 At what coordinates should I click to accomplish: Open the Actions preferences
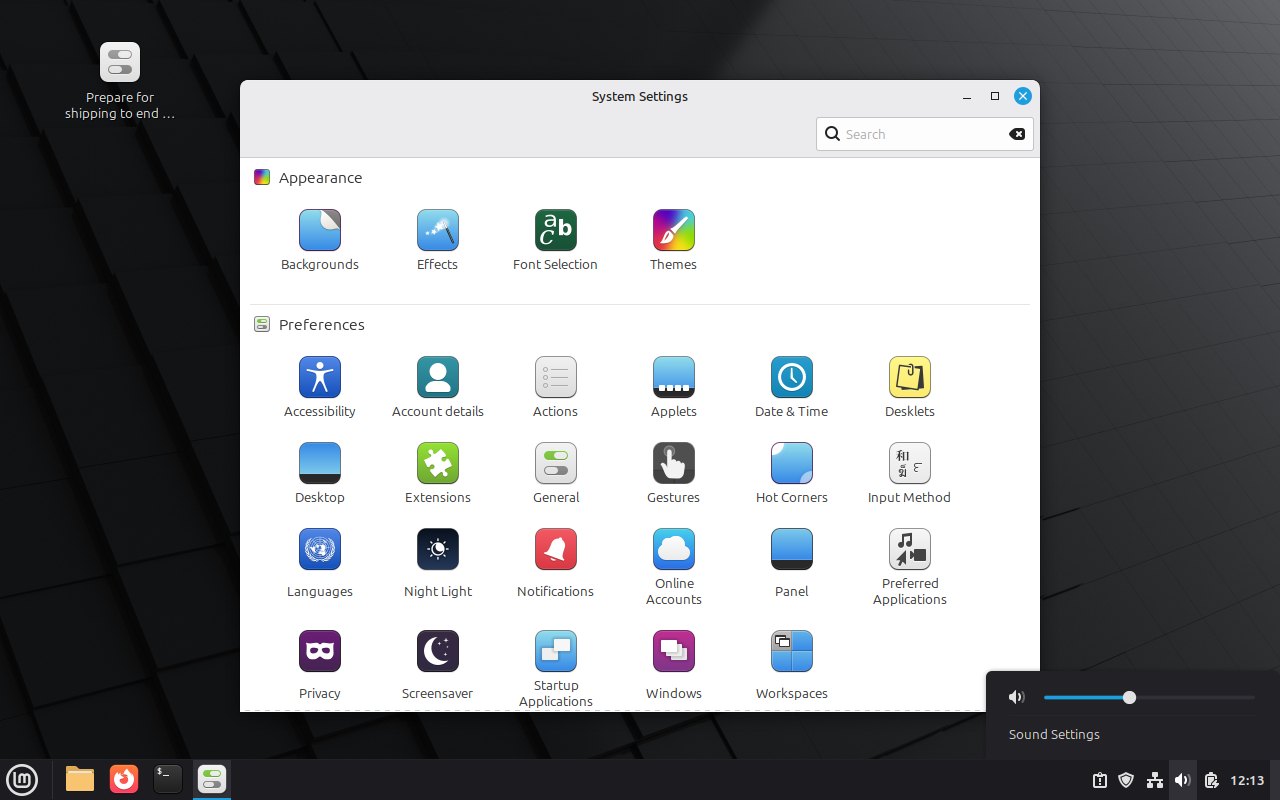click(556, 387)
